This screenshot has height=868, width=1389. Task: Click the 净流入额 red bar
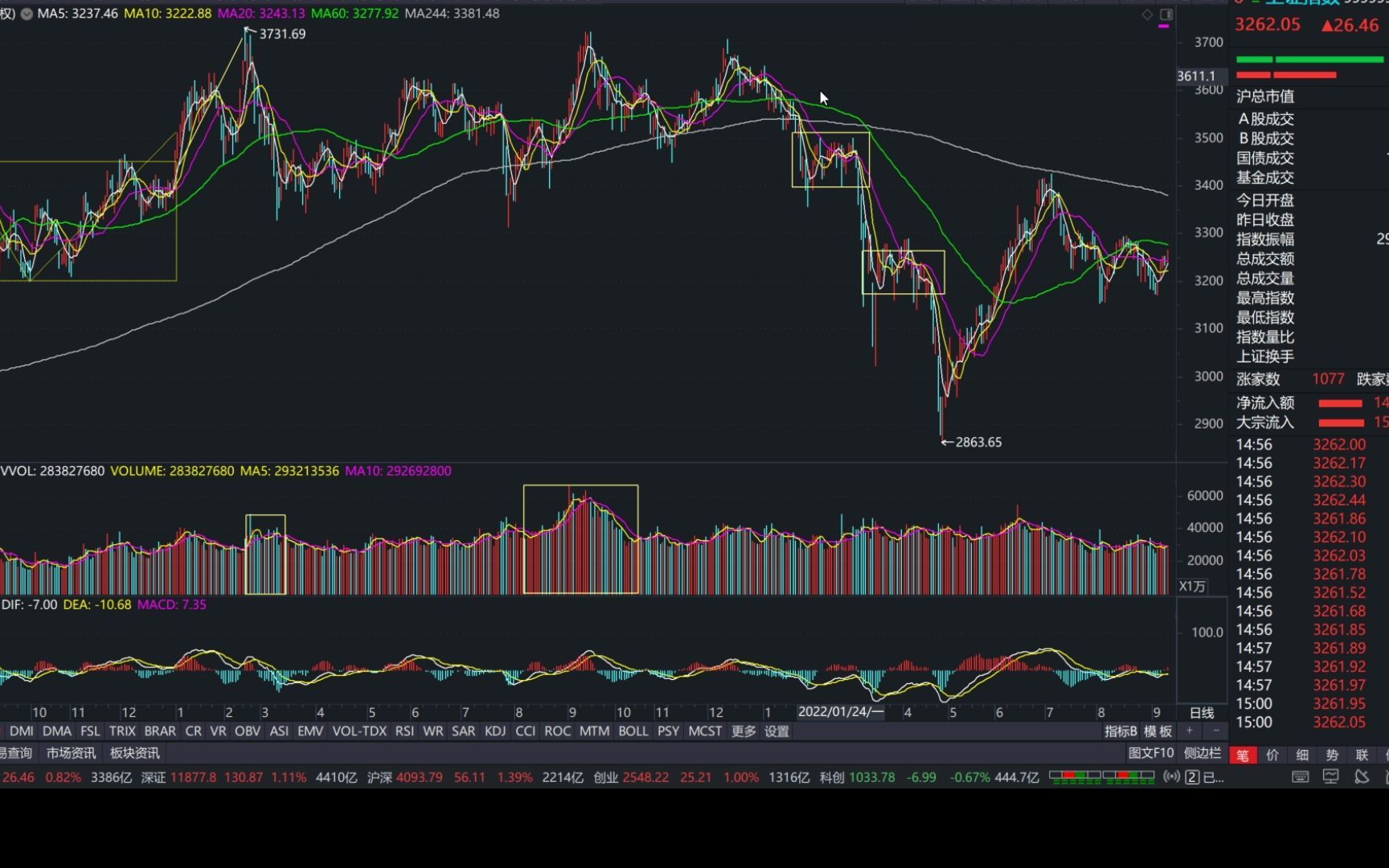click(x=1341, y=403)
